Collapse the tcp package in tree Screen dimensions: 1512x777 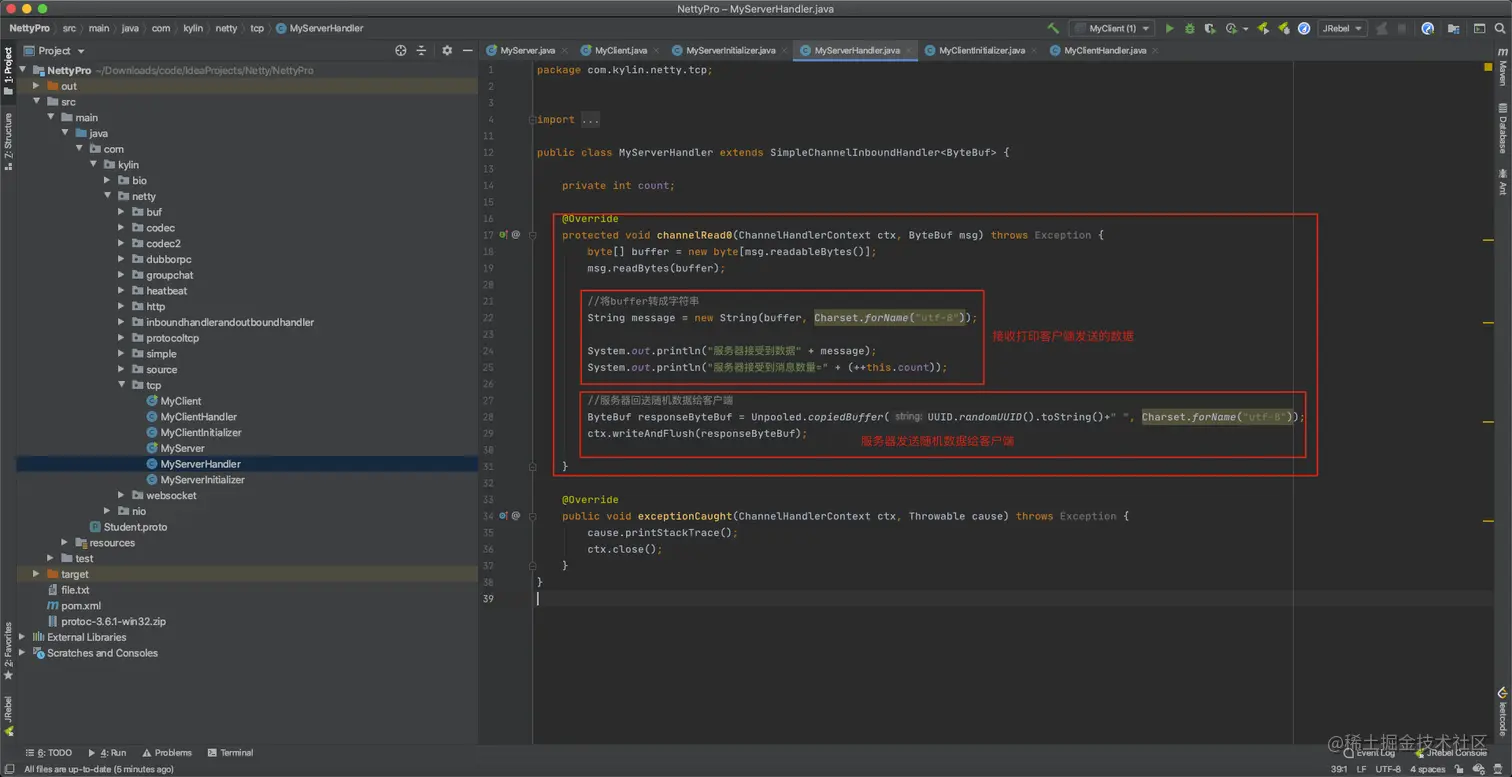click(122, 385)
